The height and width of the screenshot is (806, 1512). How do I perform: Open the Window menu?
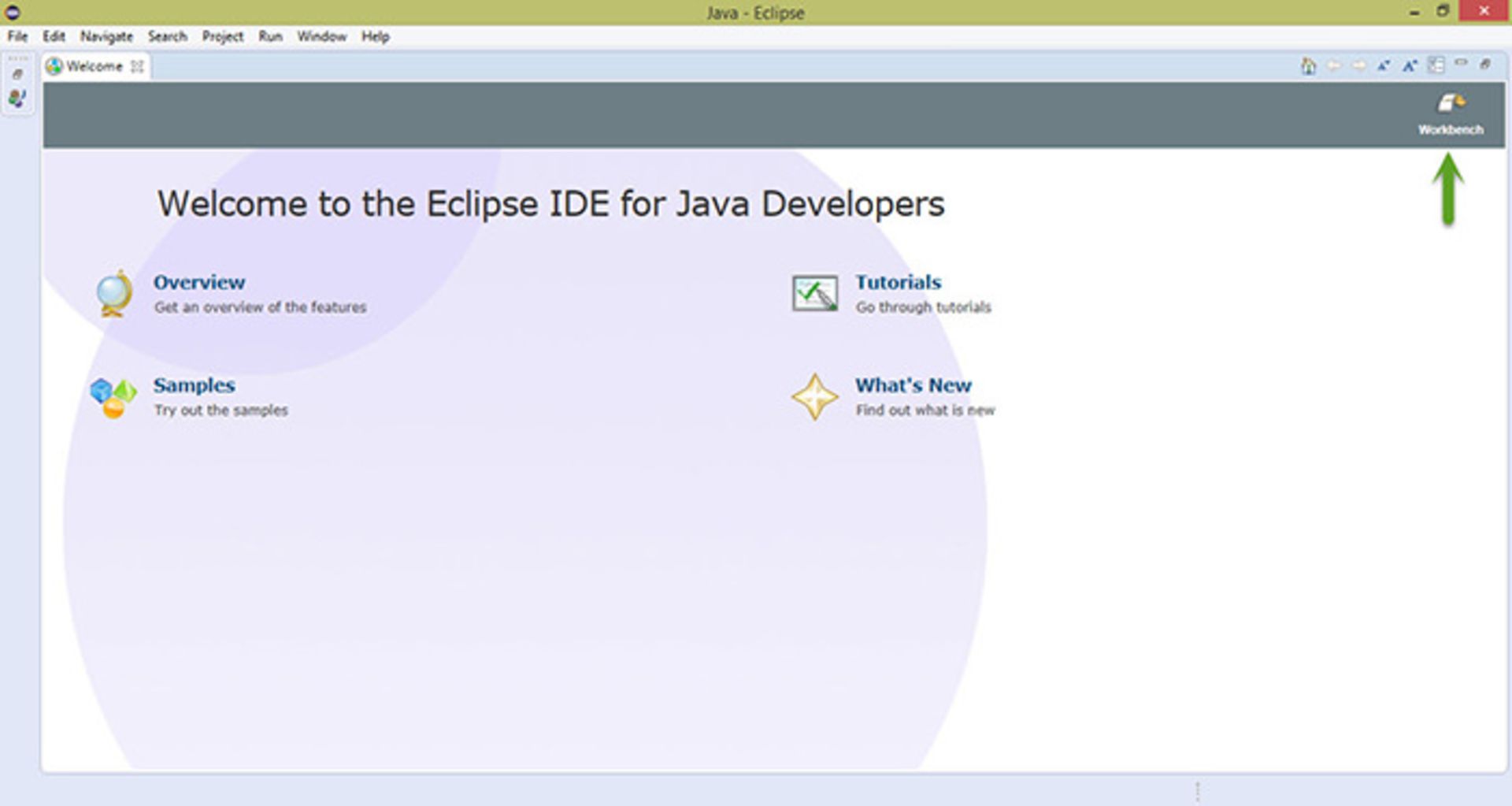coord(322,36)
